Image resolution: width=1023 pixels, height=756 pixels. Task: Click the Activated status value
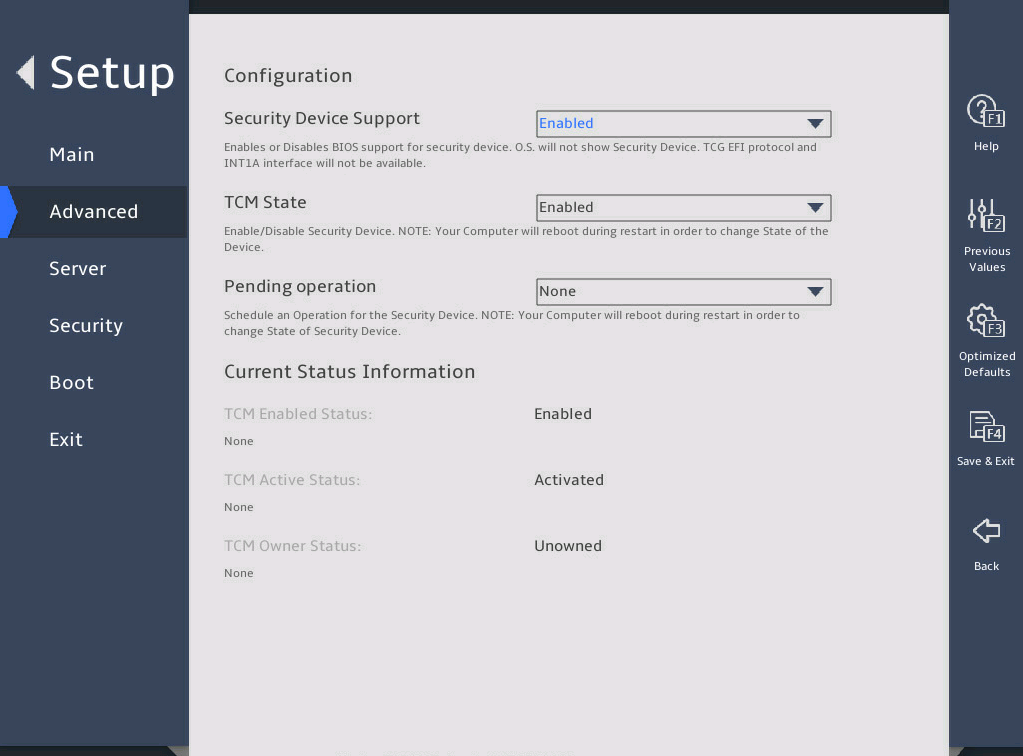coord(569,479)
